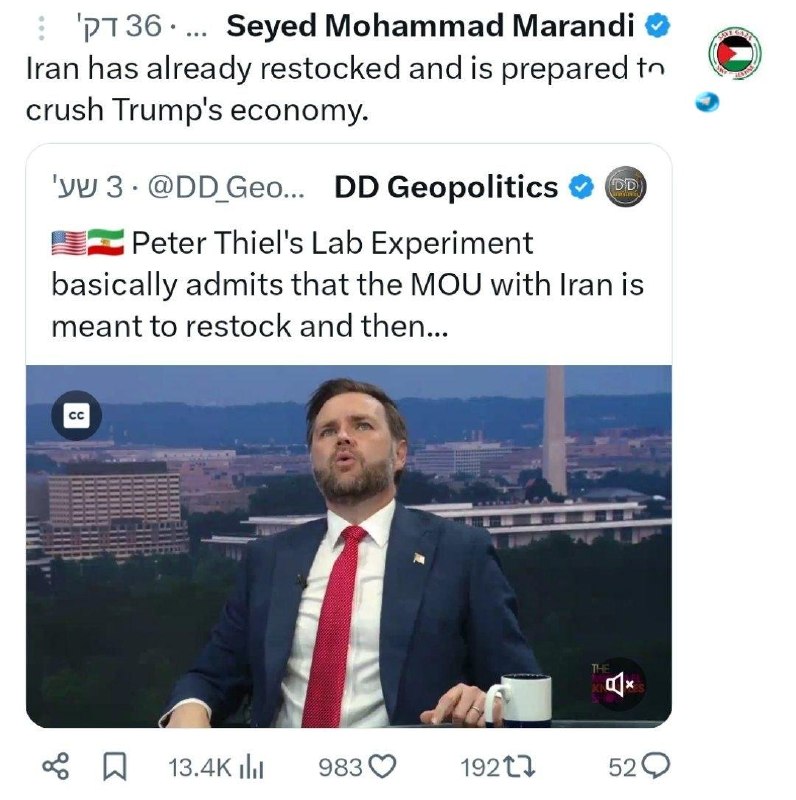Toggle closed captions with CC button
Screen dimensions: 796x800
77,416
